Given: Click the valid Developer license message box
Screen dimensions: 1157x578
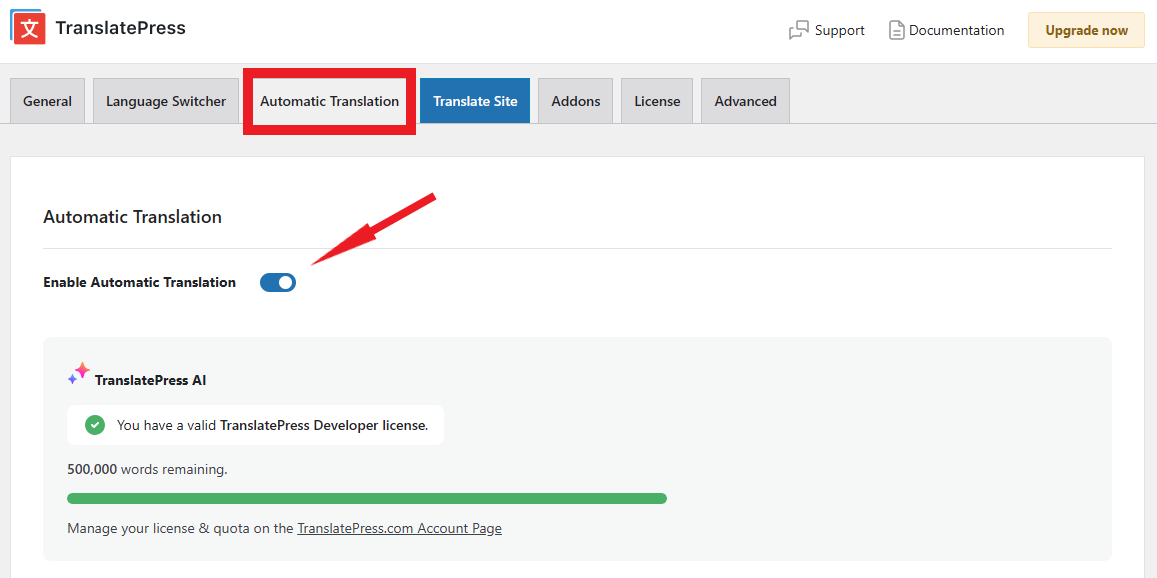Looking at the screenshot, I should pyautogui.click(x=255, y=424).
